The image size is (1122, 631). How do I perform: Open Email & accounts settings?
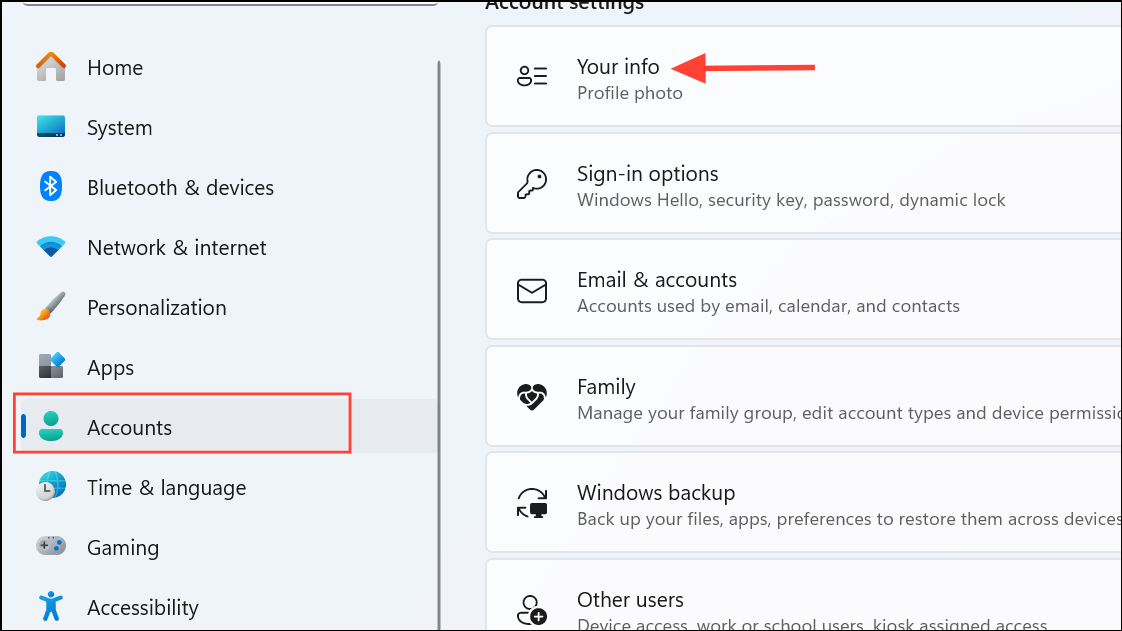tap(804, 290)
